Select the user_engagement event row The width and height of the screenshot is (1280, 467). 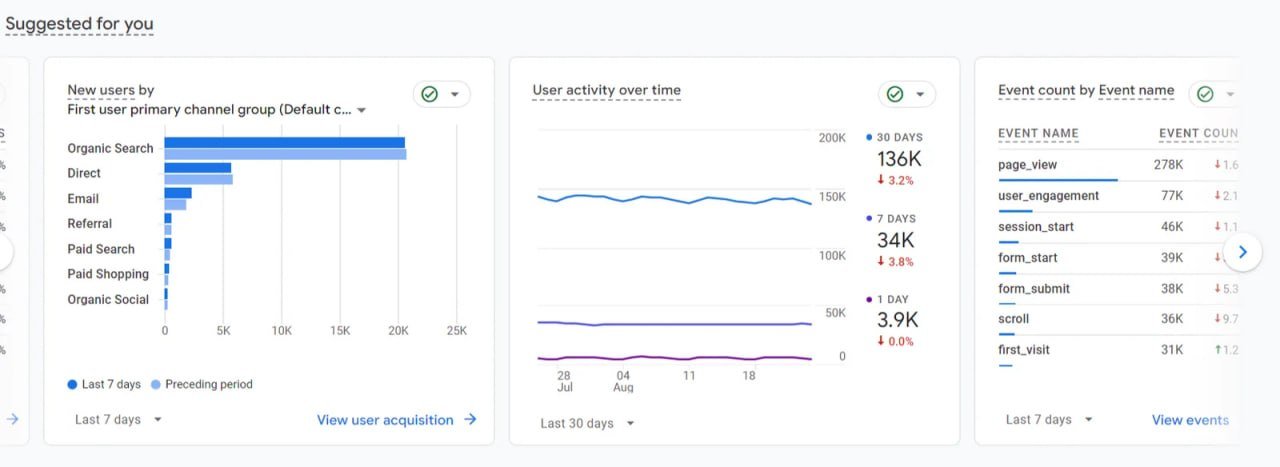pyautogui.click(x=1118, y=196)
